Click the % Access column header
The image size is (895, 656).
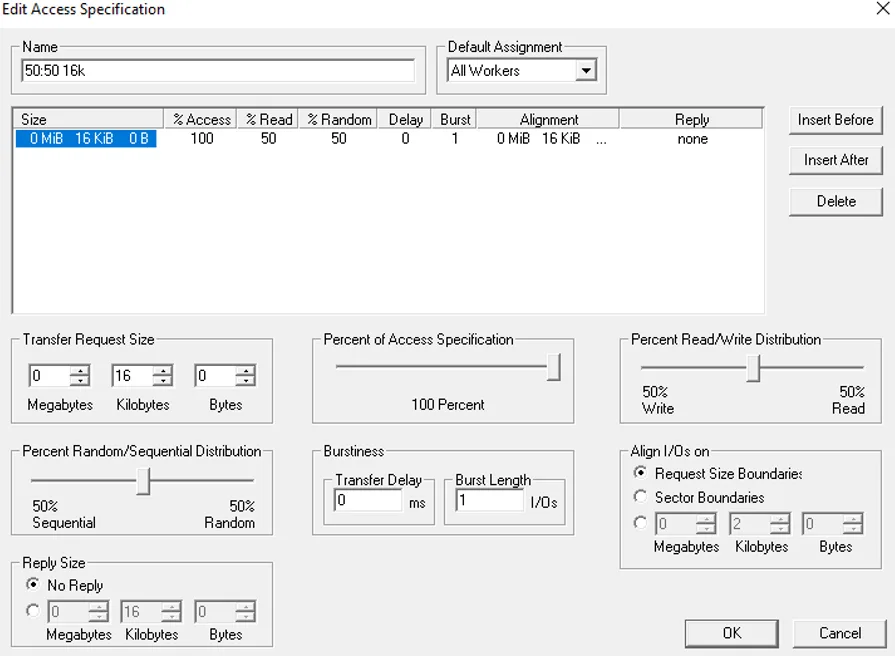point(201,119)
